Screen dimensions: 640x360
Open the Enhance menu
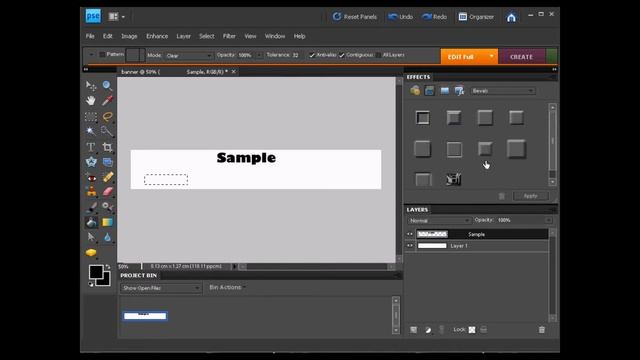(157, 36)
